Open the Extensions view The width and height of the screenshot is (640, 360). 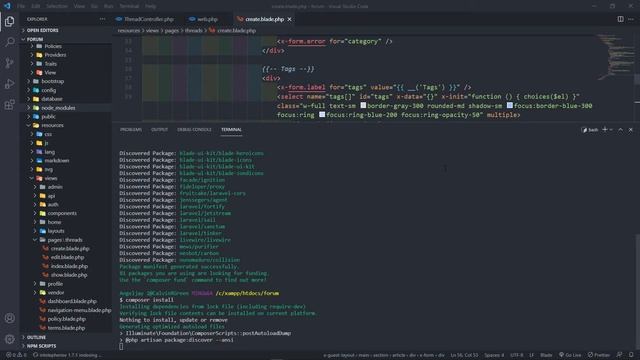pos(10,104)
